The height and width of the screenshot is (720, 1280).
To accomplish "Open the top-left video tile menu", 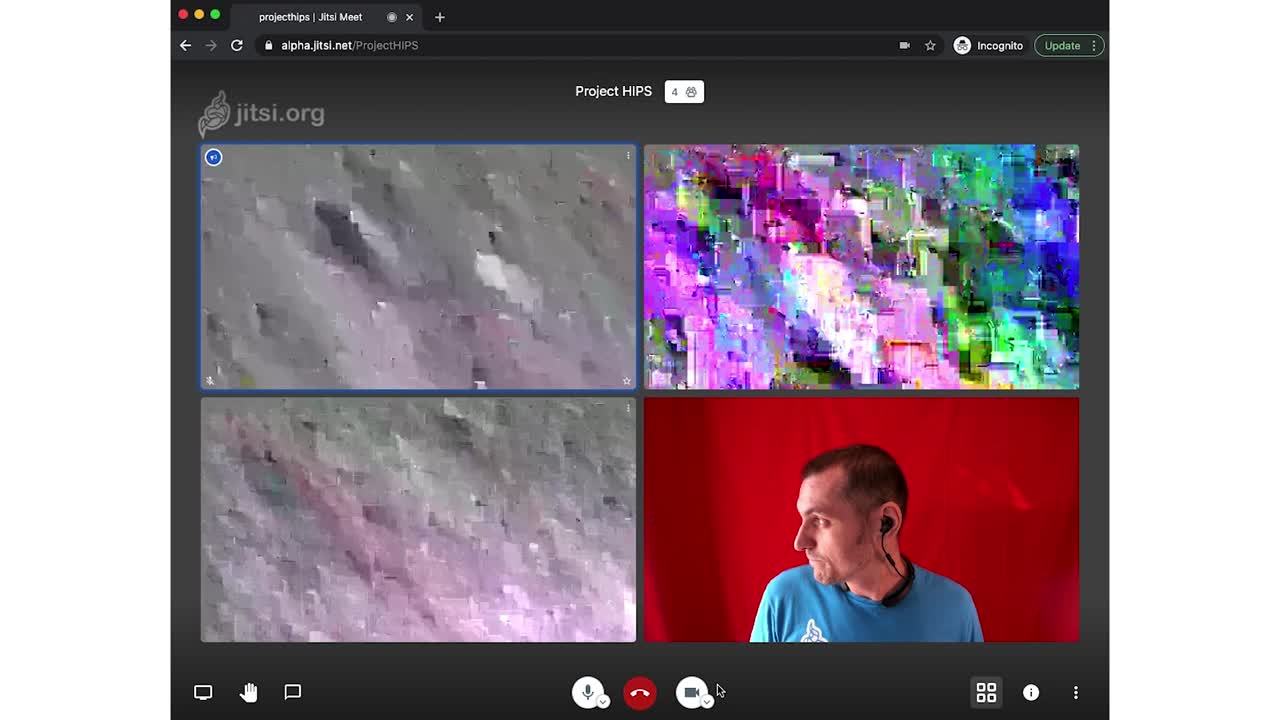I will coord(628,155).
